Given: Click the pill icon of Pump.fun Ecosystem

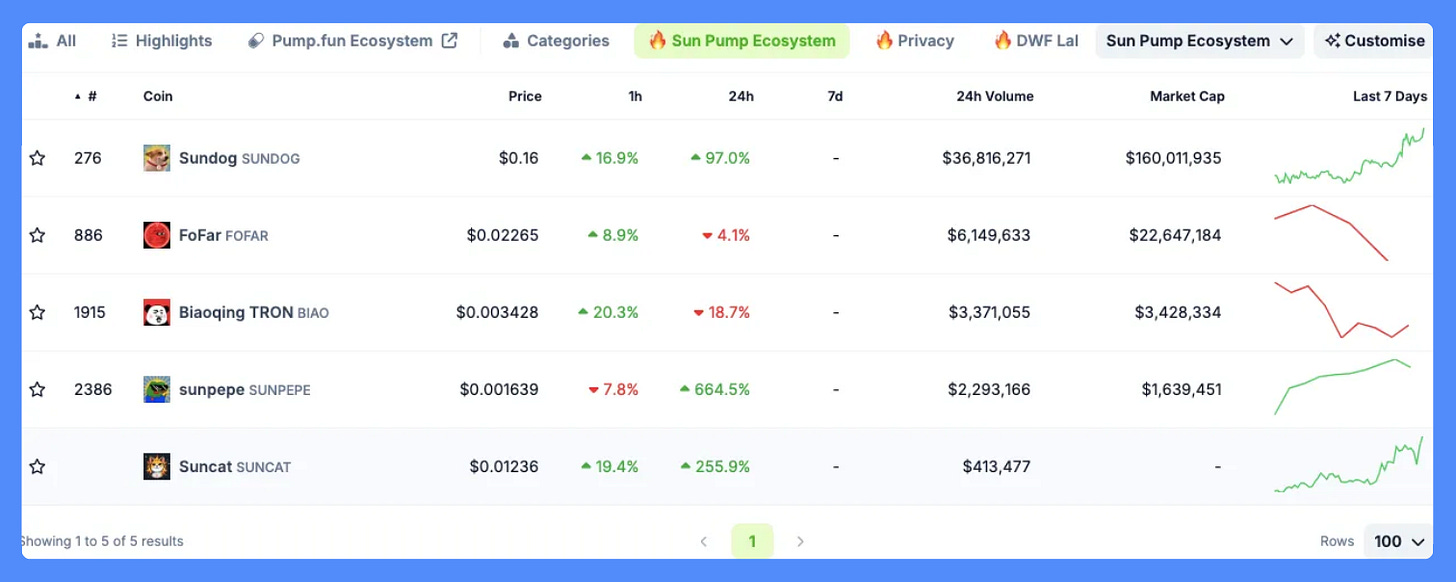Looking at the screenshot, I should [255, 41].
